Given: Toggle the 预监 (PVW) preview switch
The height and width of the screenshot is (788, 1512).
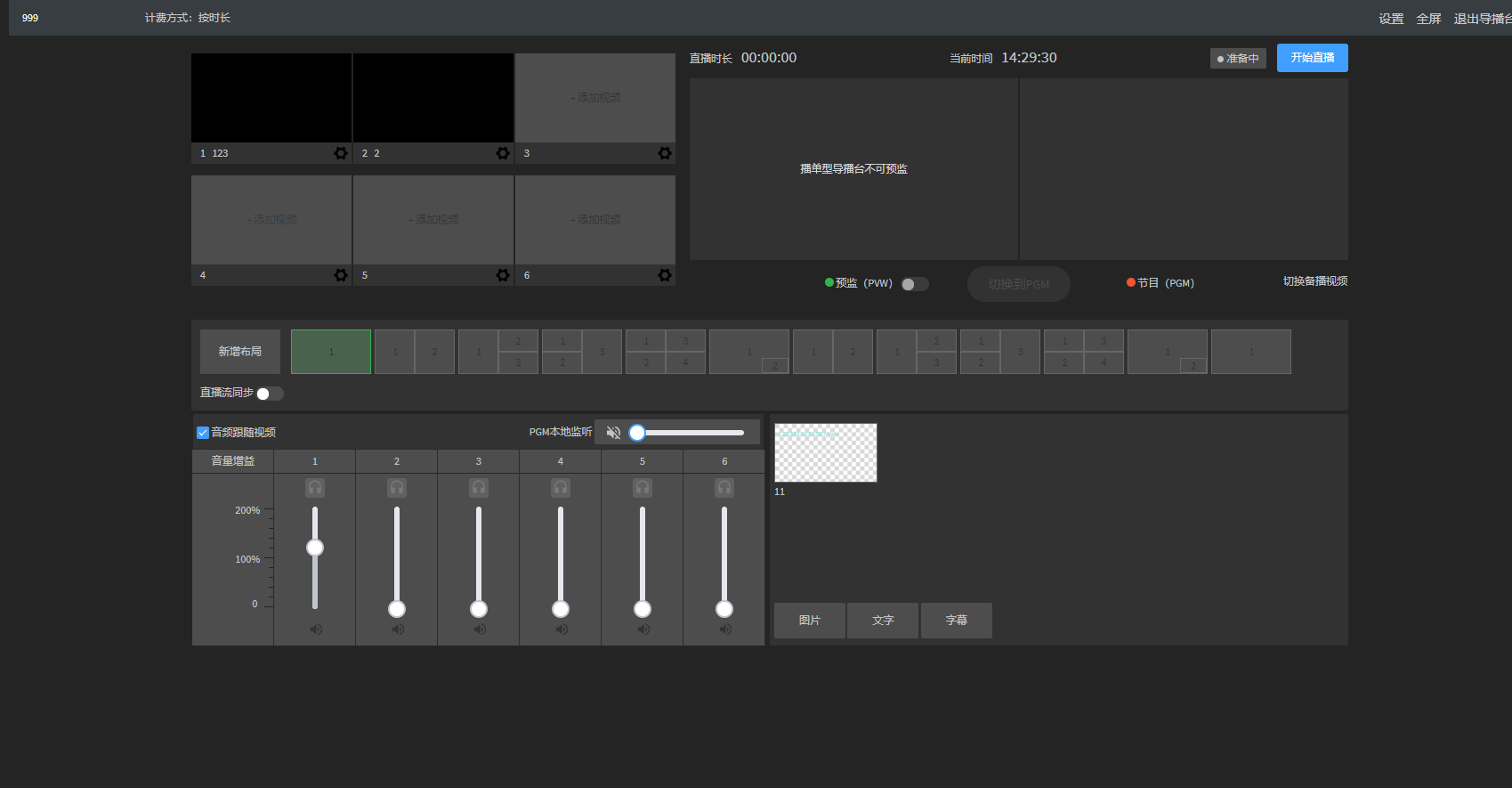Looking at the screenshot, I should tap(914, 284).
